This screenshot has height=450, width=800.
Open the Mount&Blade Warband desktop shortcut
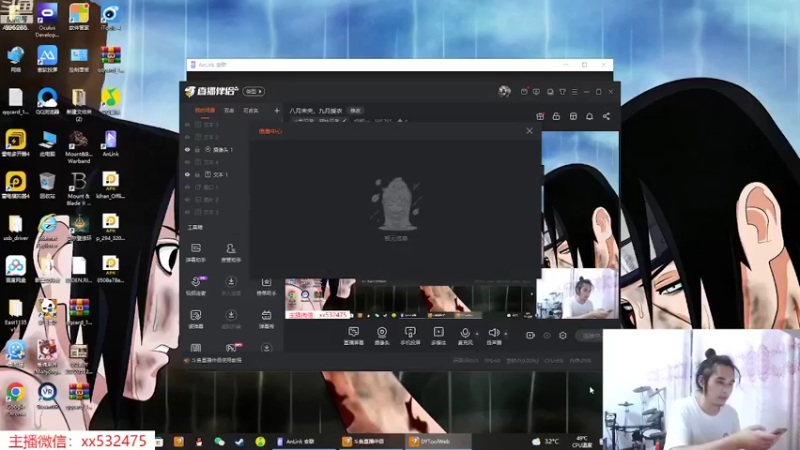click(x=79, y=147)
